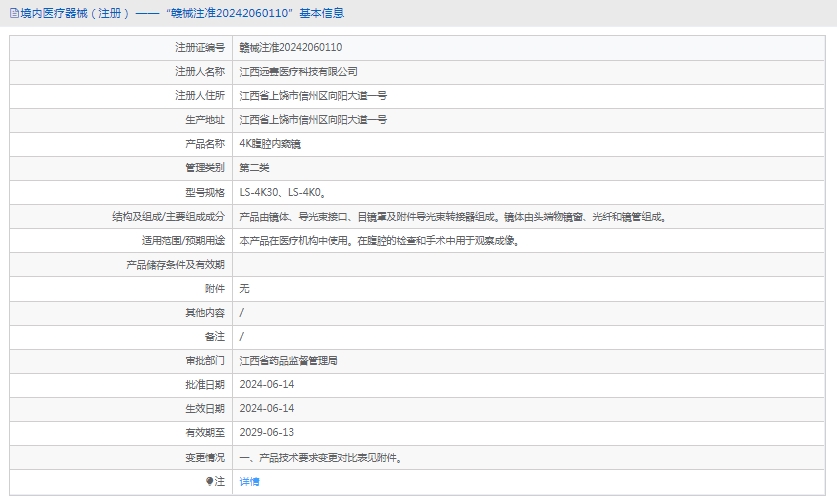Click the 变更情况 change description text
Screen dimensions: 837x498
pyautogui.click(x=320, y=457)
